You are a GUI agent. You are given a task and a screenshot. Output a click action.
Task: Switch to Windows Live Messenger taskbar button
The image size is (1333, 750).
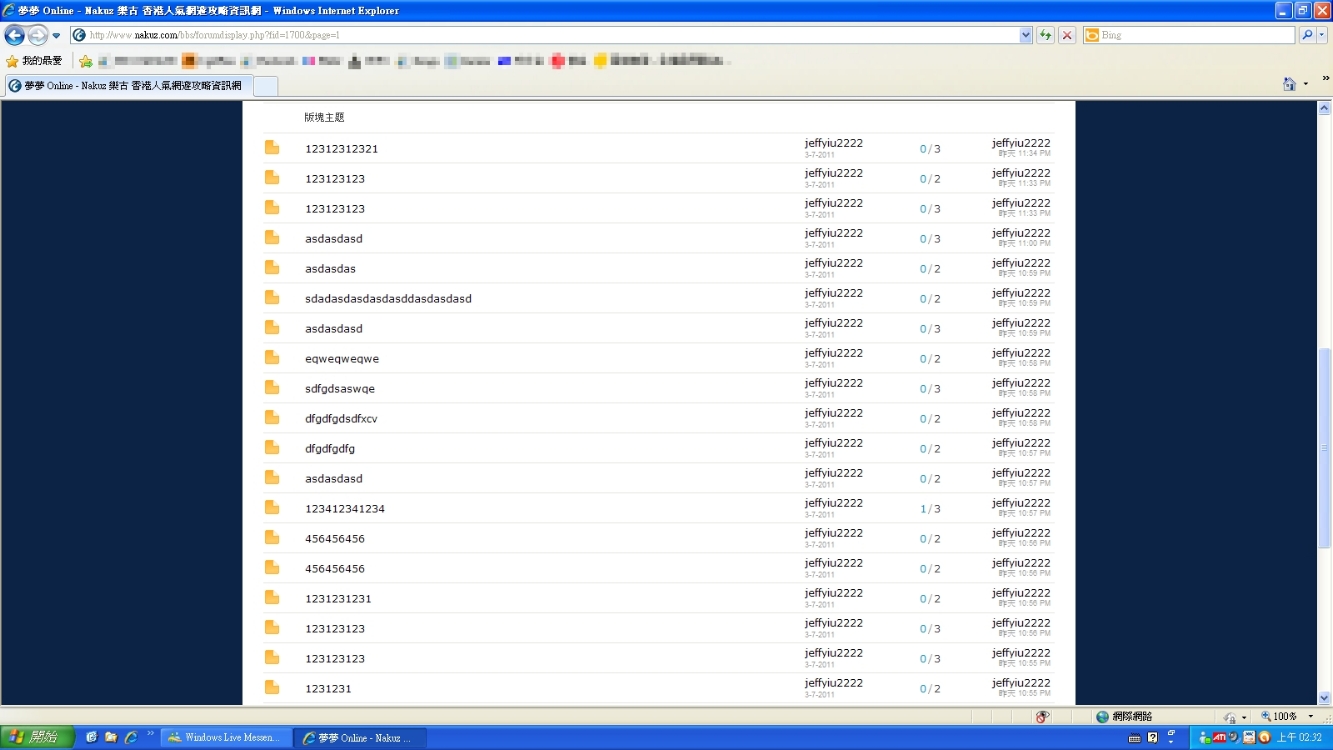[227, 738]
